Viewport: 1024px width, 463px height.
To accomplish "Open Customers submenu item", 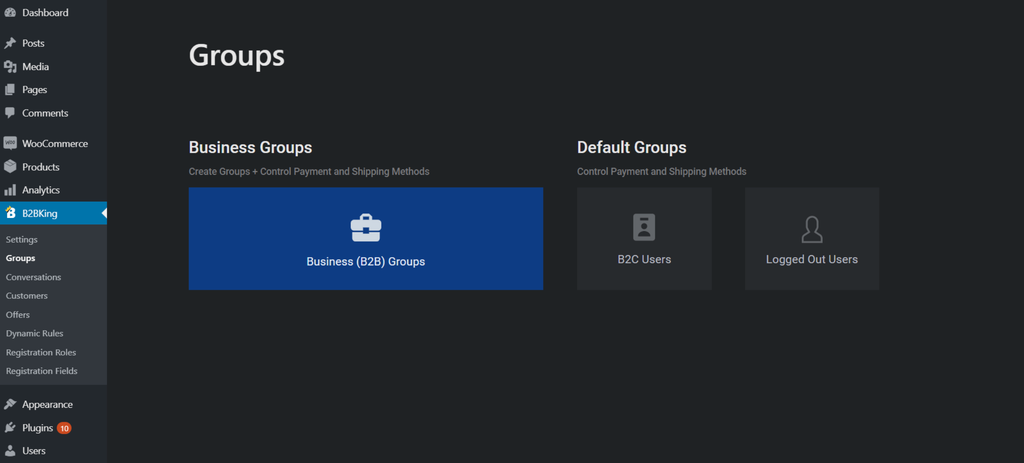I will [x=27, y=296].
